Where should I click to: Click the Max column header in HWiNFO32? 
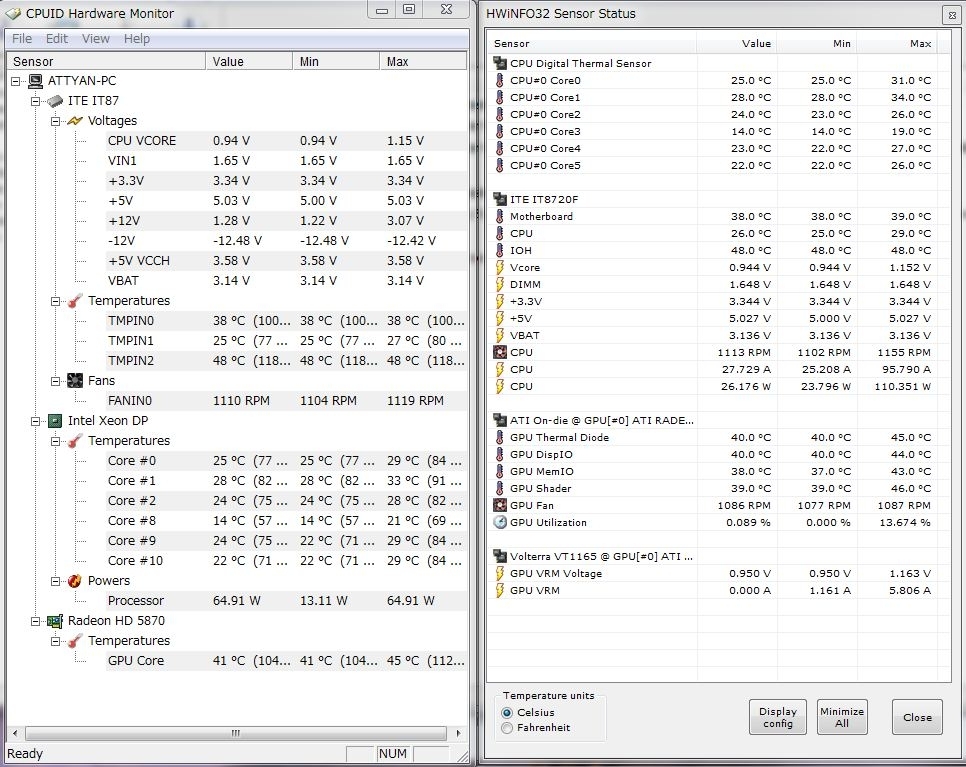click(x=920, y=44)
